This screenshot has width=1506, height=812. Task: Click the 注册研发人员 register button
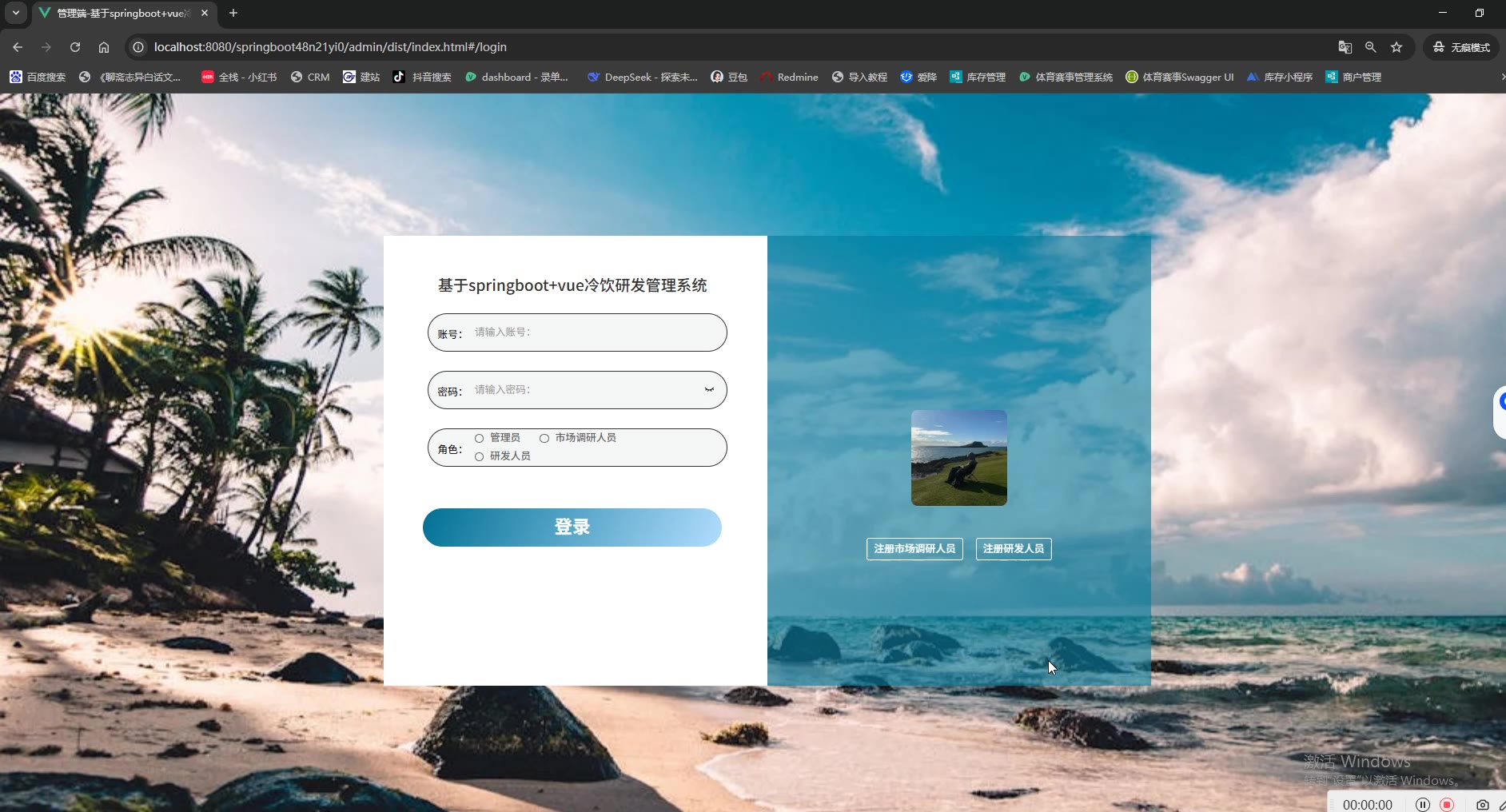[1014, 549]
